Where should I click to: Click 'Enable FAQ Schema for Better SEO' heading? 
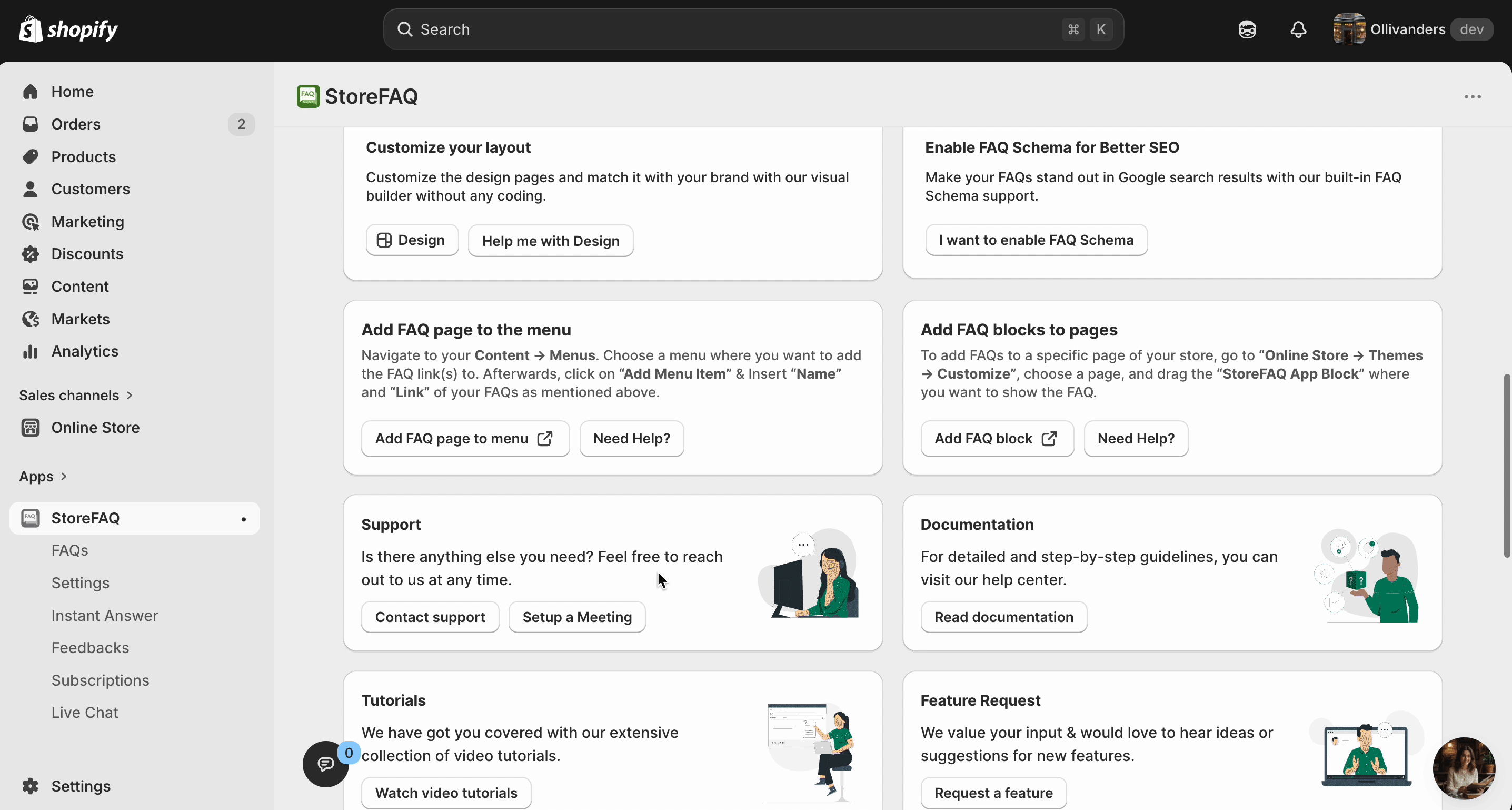click(1052, 147)
